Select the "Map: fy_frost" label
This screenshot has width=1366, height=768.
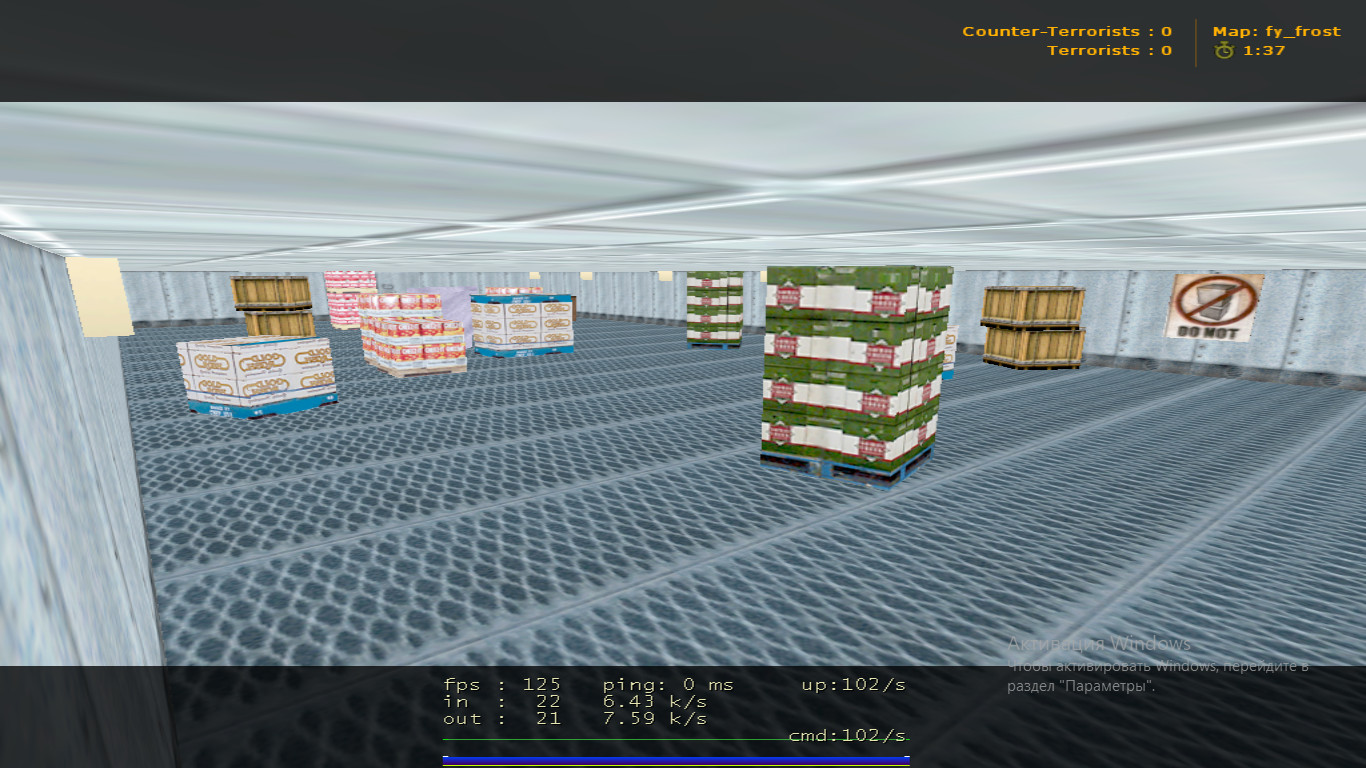pyautogui.click(x=1276, y=32)
